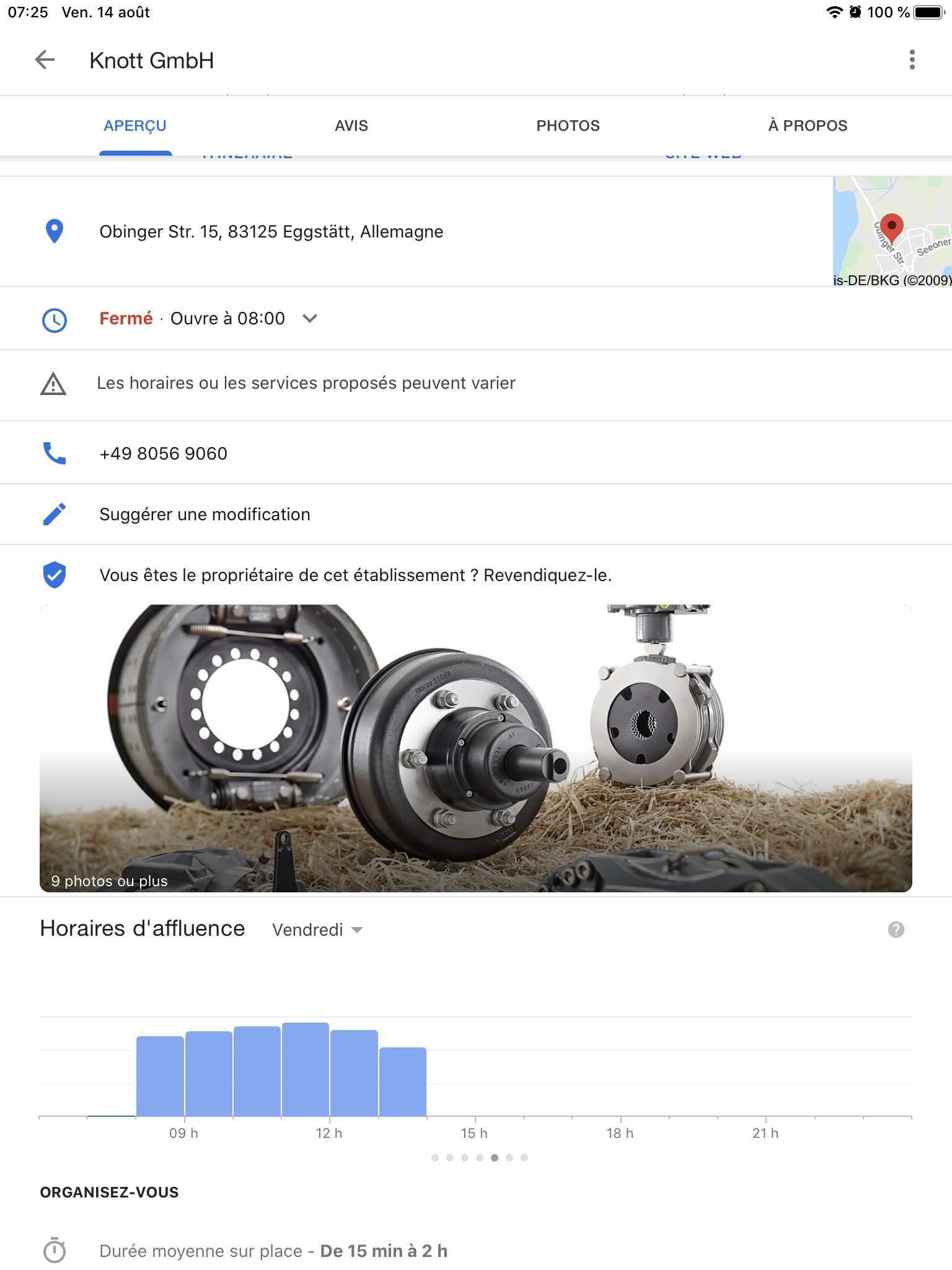Tap the verified shield claim icon
This screenshot has width=952, height=1270.
click(55, 575)
